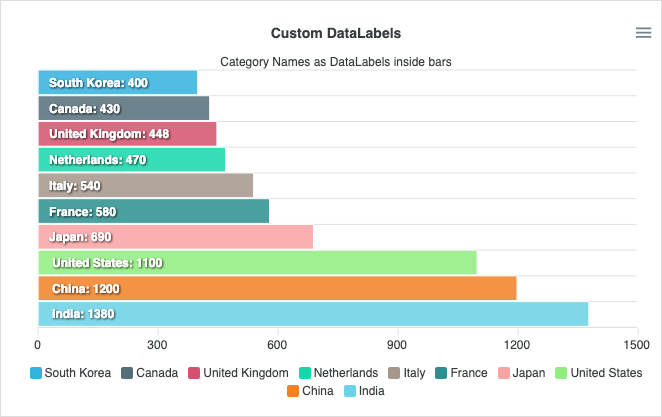Select the China: 1200 bar
The width and height of the screenshot is (662, 417).
click(x=277, y=288)
